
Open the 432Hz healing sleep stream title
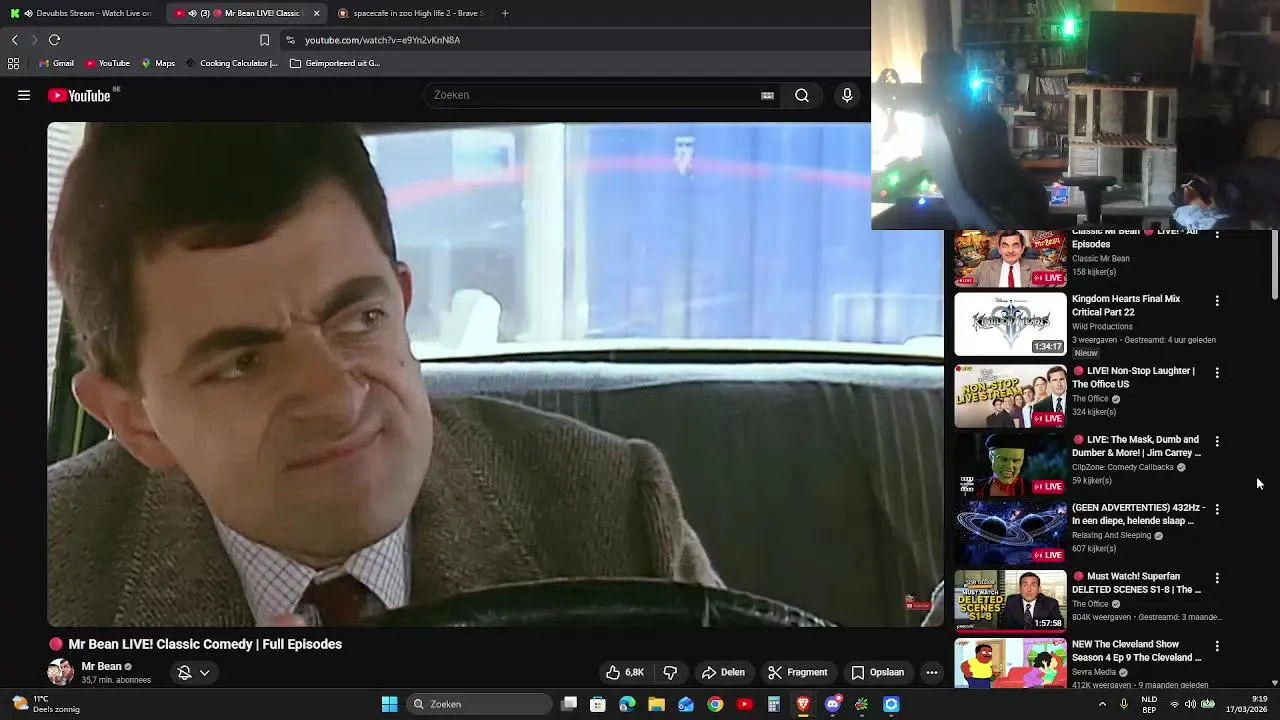click(1138, 514)
